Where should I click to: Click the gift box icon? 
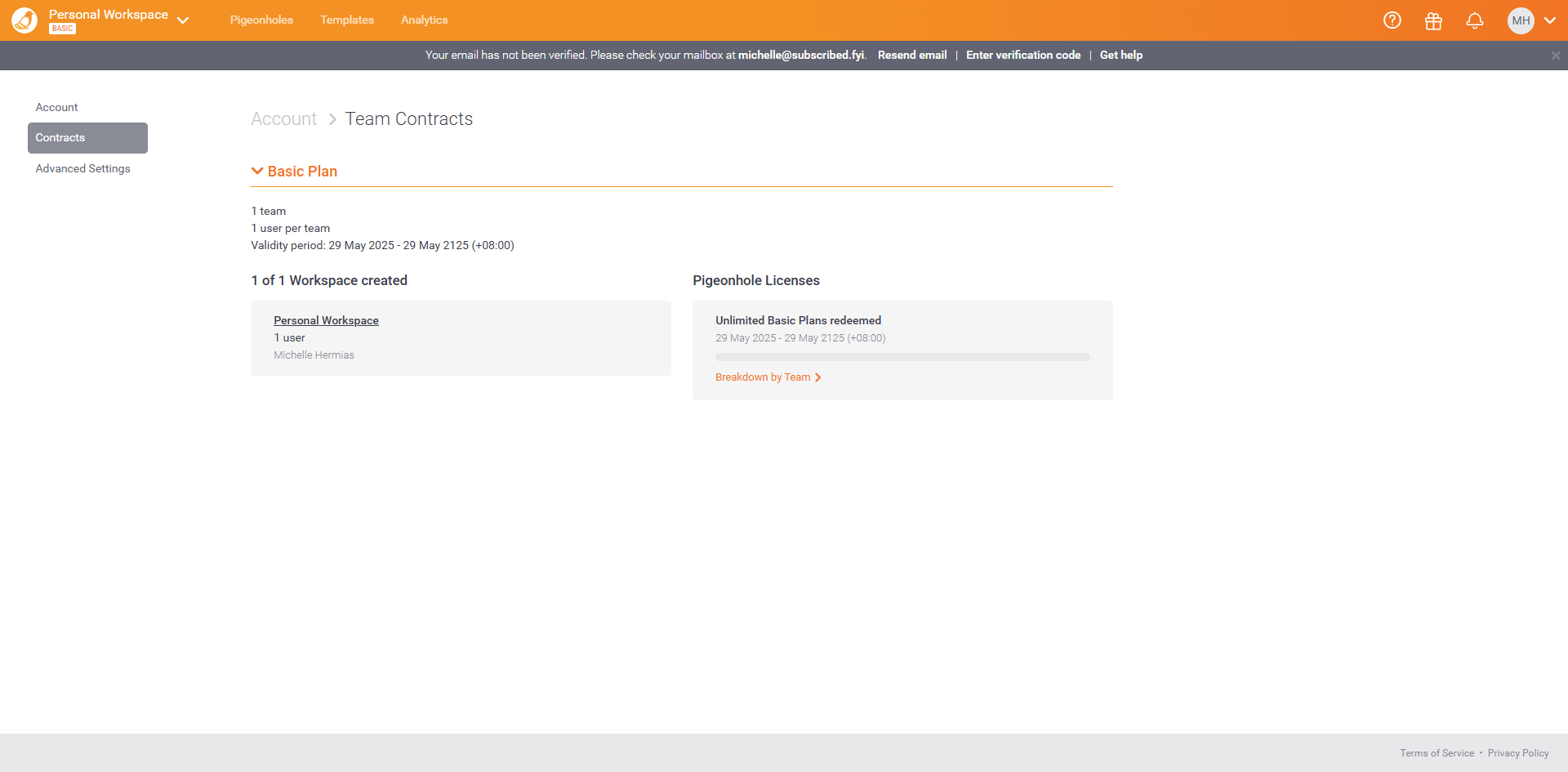click(x=1433, y=21)
